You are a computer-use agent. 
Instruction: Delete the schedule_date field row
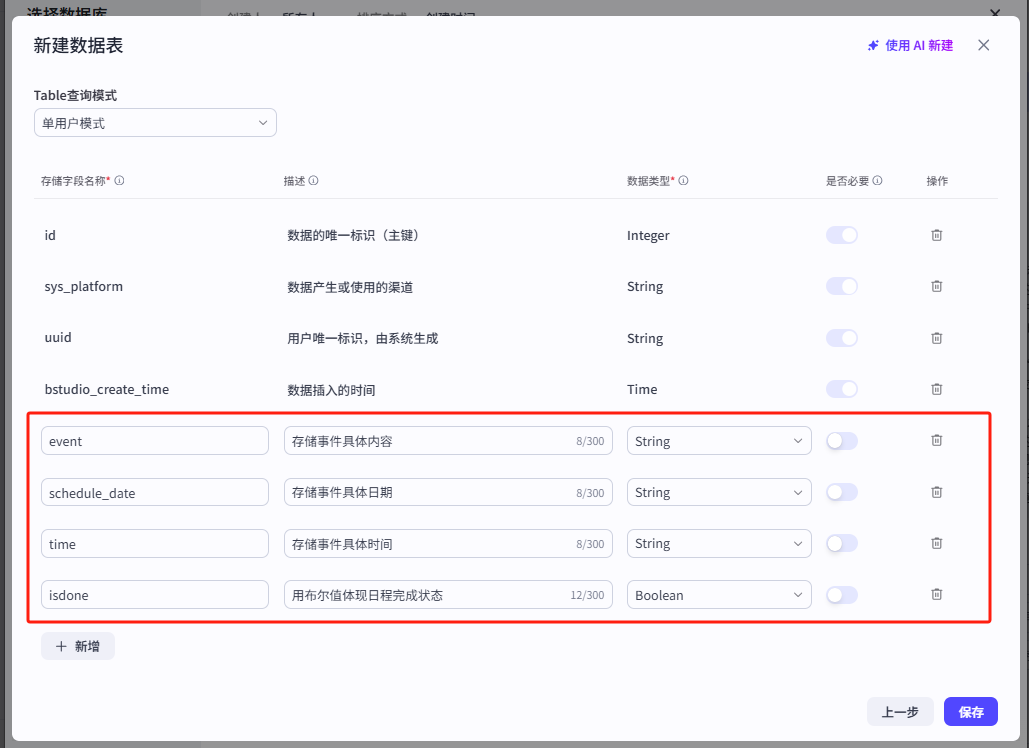click(x=936, y=492)
